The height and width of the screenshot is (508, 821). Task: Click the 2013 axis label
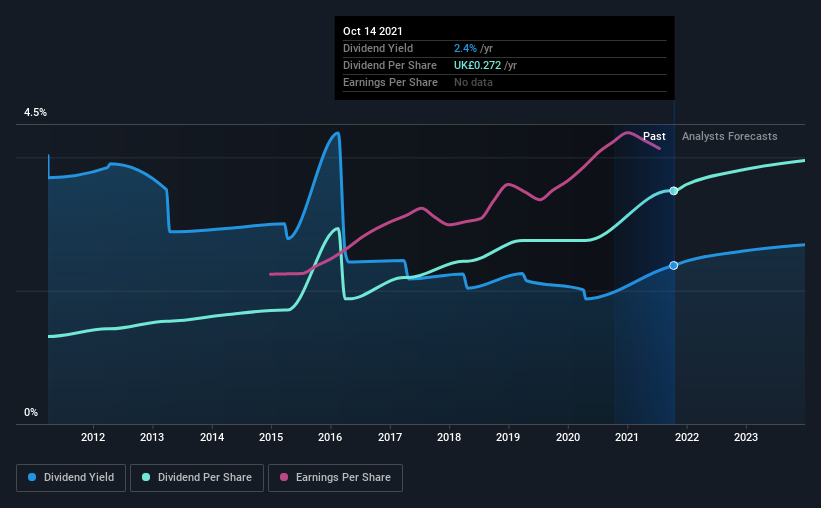click(x=152, y=437)
